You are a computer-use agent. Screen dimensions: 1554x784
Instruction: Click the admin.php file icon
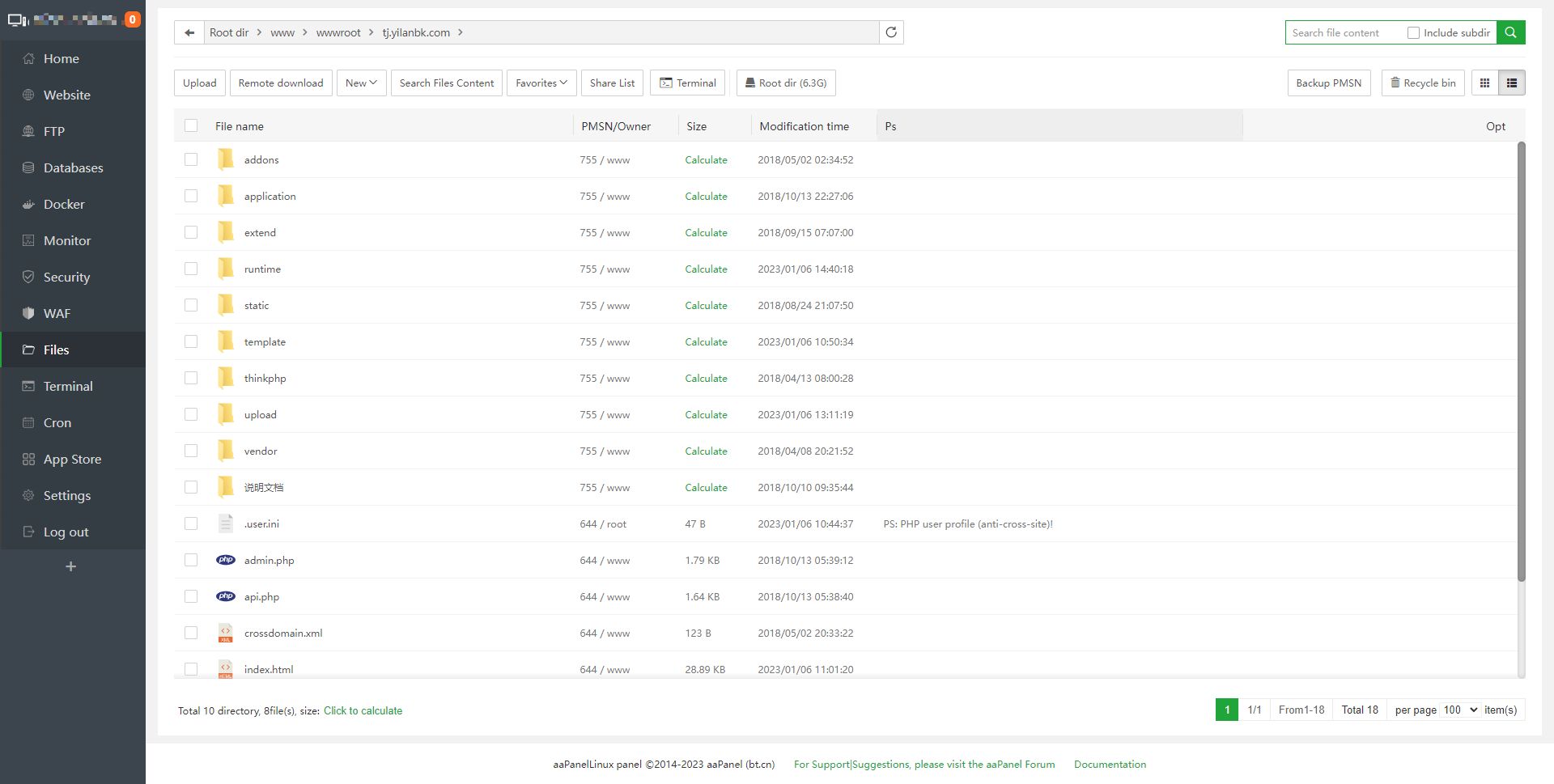coord(226,560)
